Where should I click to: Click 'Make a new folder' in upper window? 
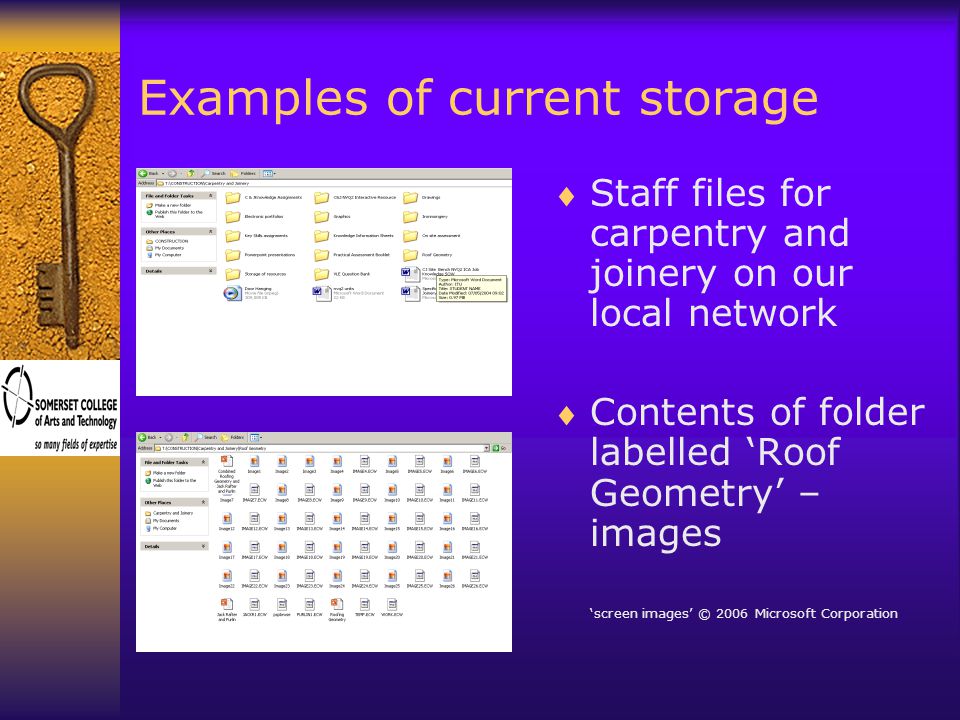168,205
